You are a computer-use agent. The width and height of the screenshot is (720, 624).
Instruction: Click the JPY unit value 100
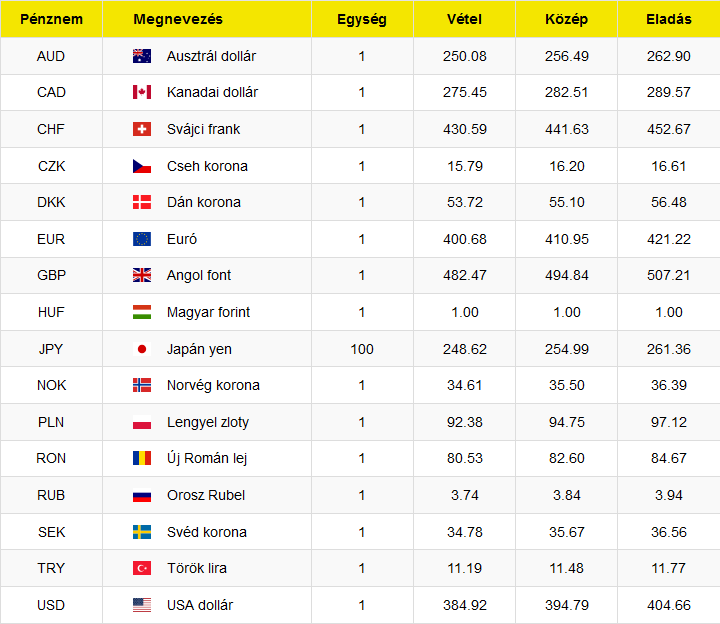coord(362,349)
